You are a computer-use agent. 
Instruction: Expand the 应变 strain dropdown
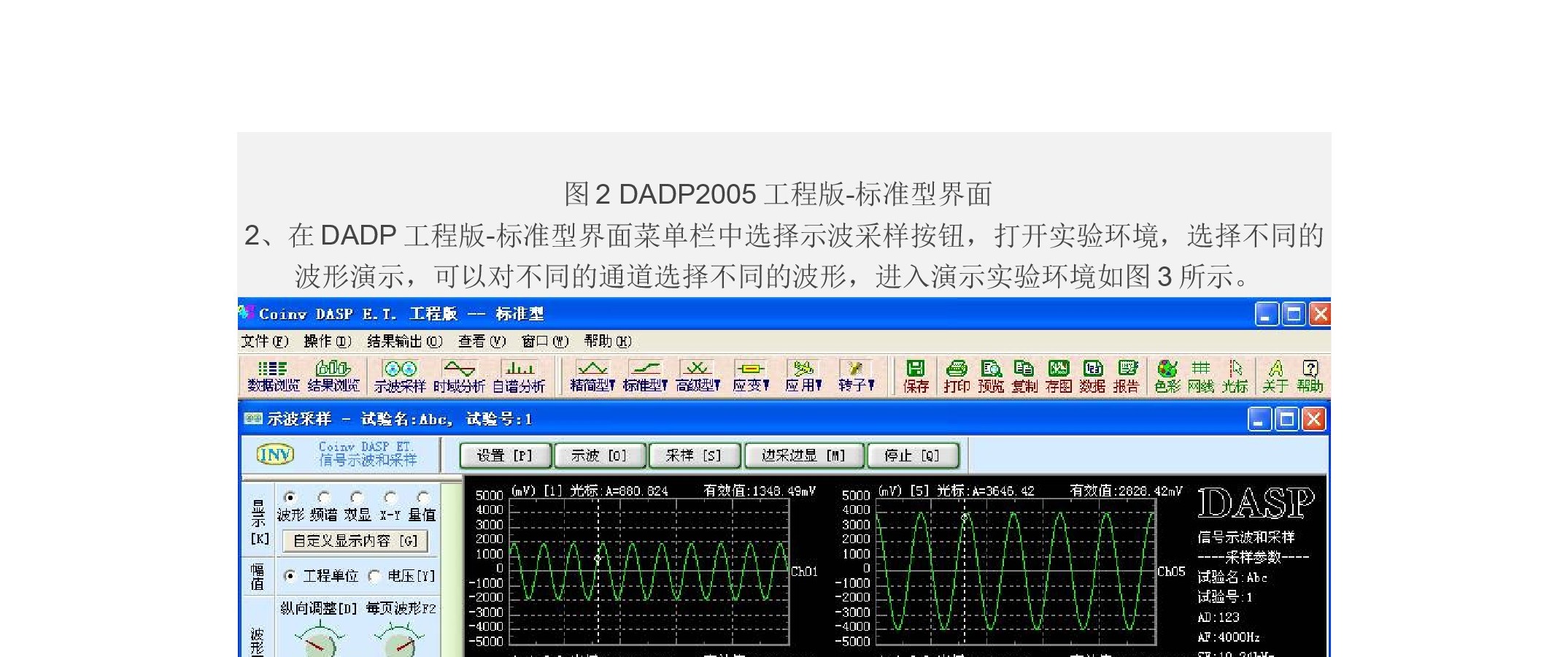(x=751, y=377)
